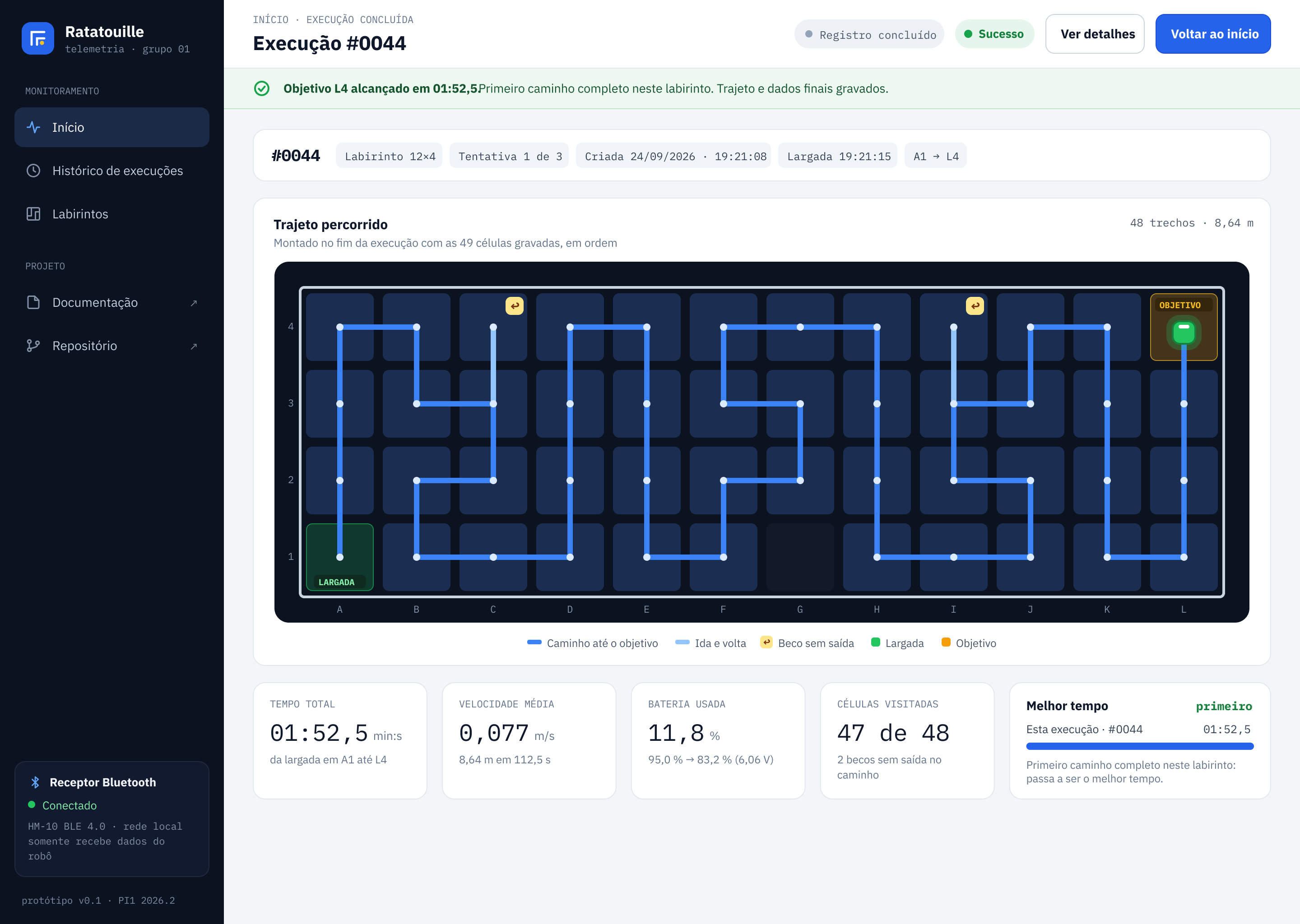Click the green check circle in banner
Viewport: 1300px width, 924px height.
point(262,89)
